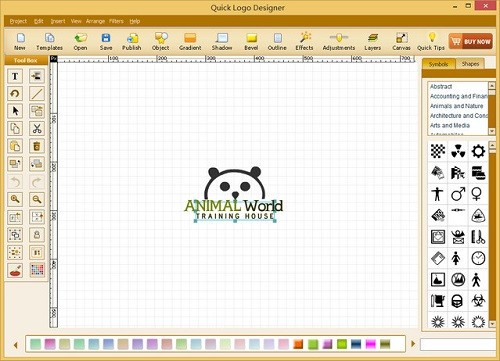Open the Insert menu

pyautogui.click(x=58, y=21)
